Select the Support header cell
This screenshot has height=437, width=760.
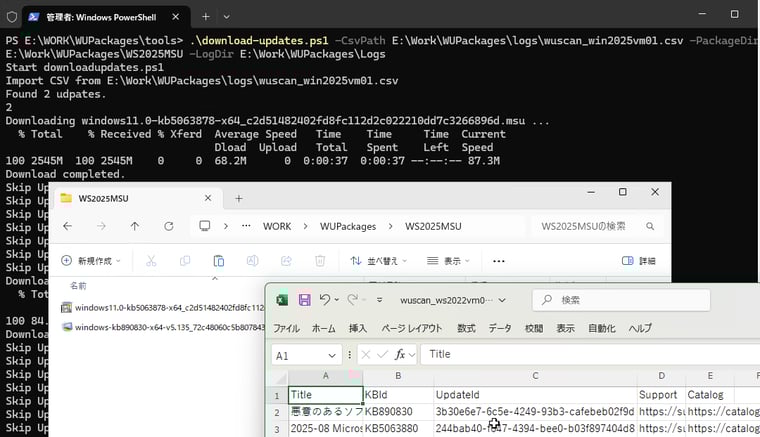click(661, 395)
